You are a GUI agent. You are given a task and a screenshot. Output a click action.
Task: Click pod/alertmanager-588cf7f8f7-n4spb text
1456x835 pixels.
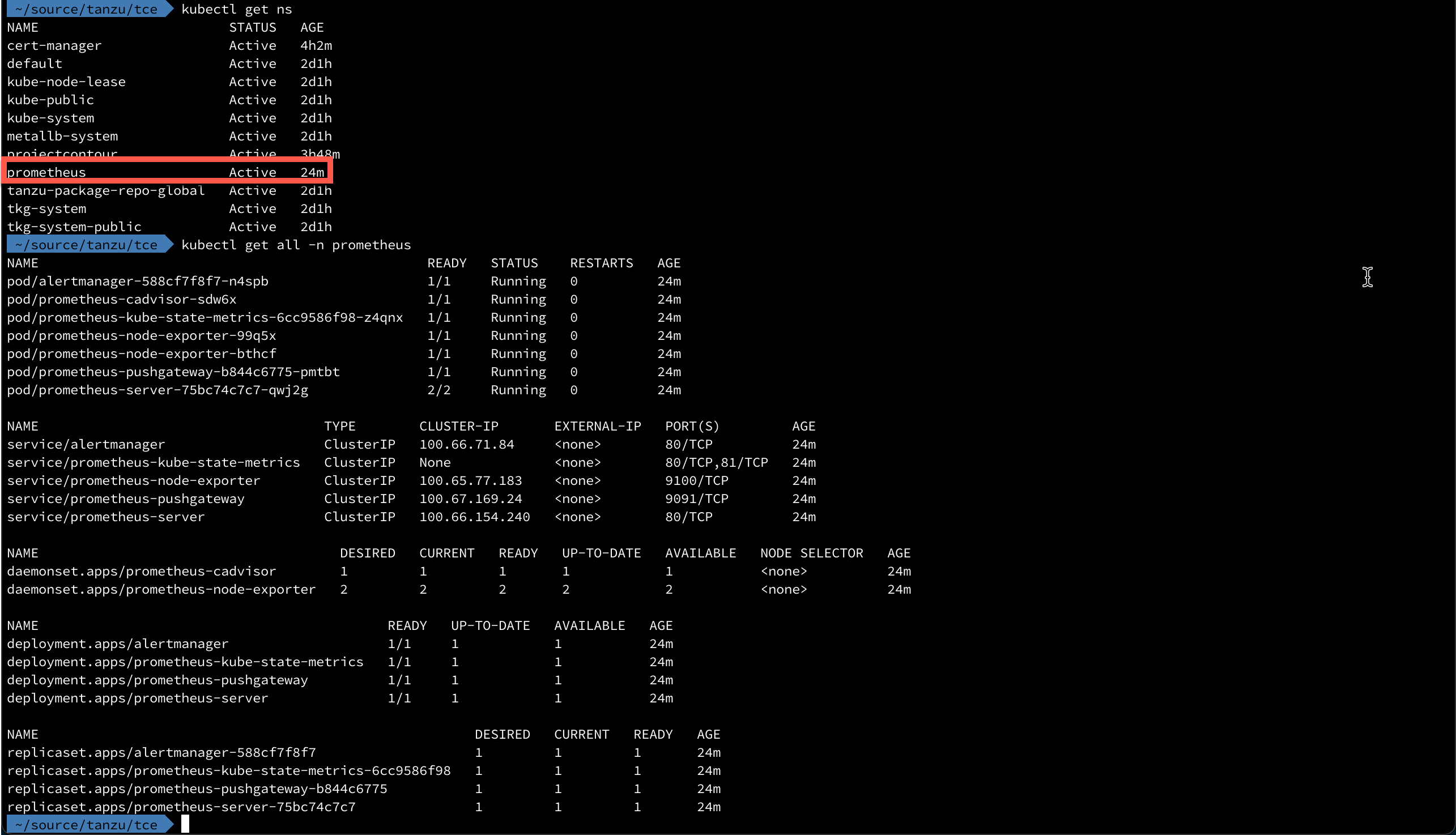[138, 281]
